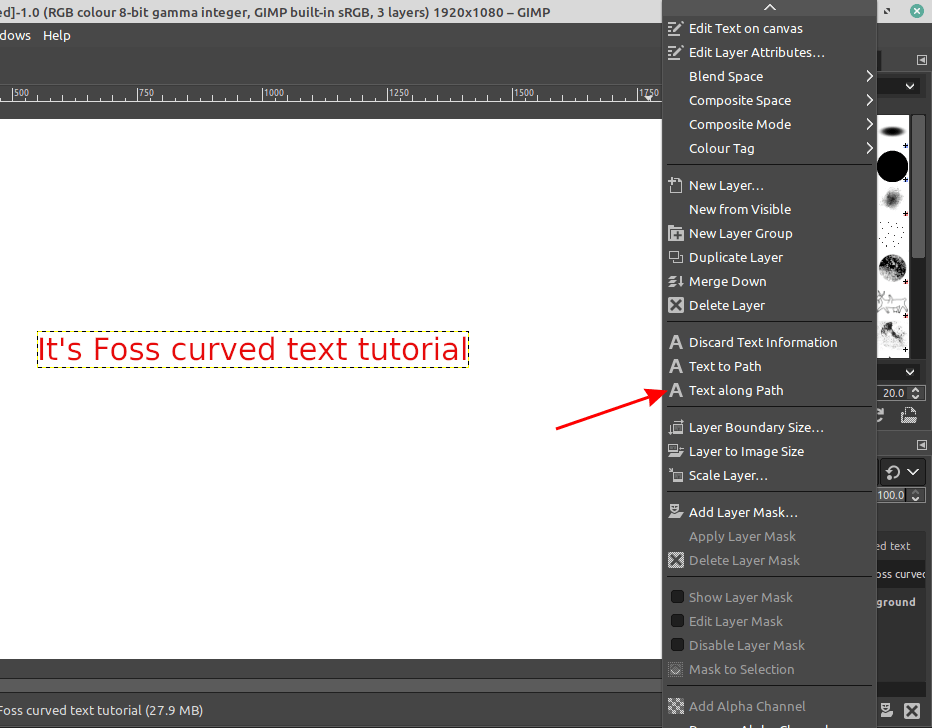Click the Add Layer Mask icon near bottom right
This screenshot has width=932, height=728.
coord(887,710)
